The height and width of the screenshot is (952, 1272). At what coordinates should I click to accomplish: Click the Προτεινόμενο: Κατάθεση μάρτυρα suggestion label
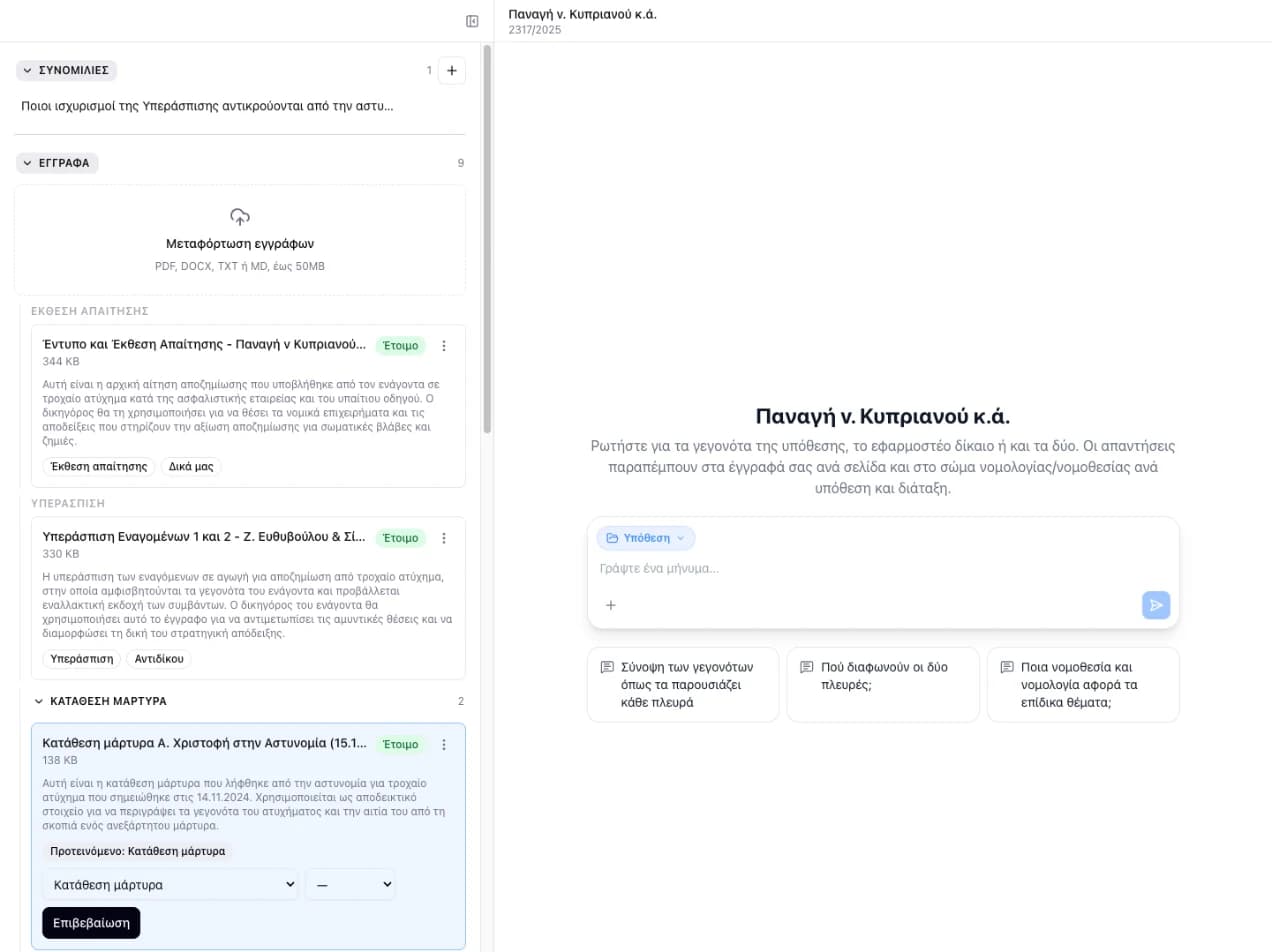click(138, 852)
